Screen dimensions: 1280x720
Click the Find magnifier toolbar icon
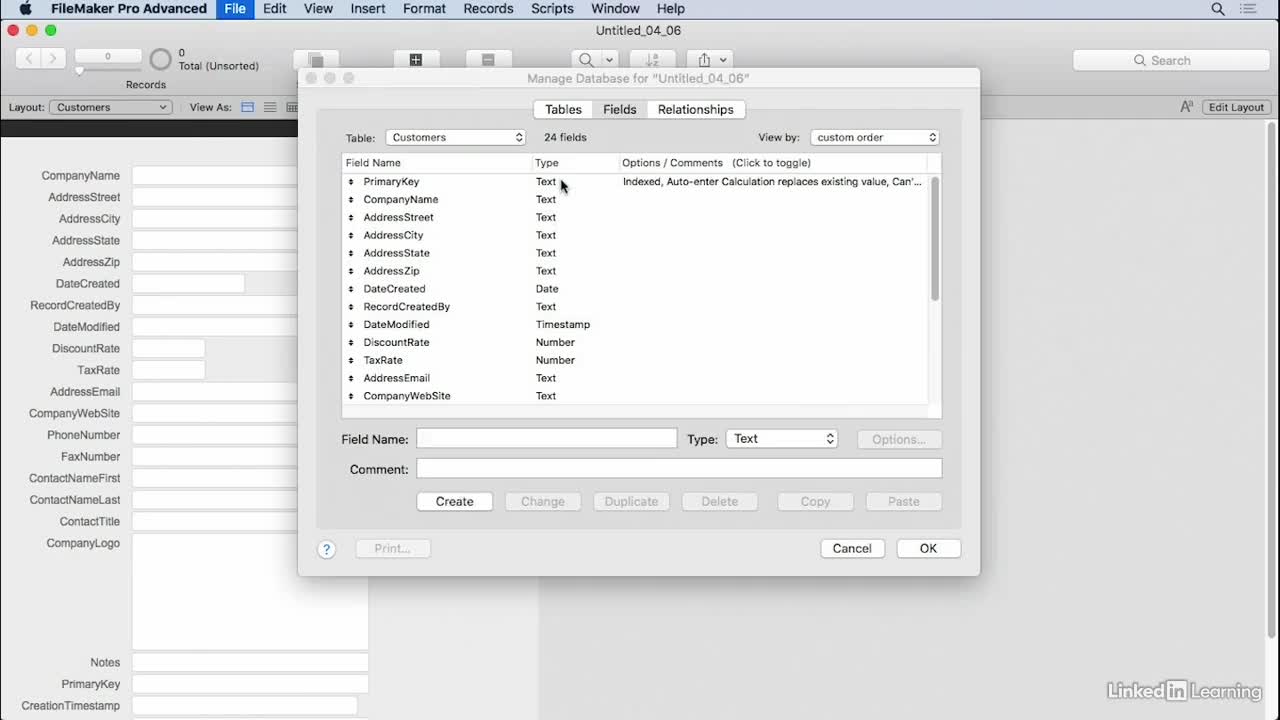click(x=586, y=60)
